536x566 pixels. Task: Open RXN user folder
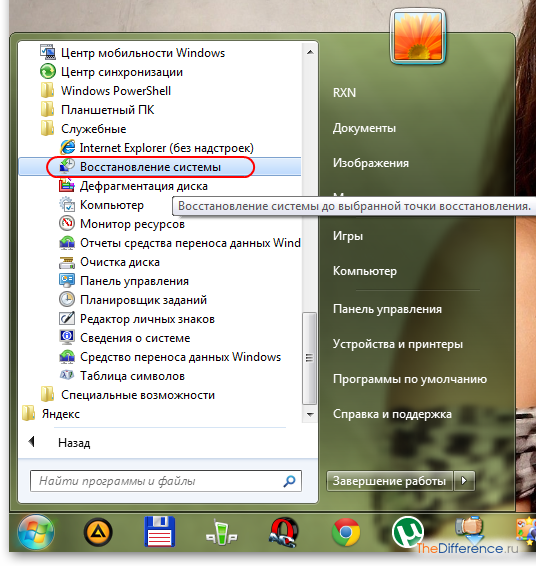(344, 93)
